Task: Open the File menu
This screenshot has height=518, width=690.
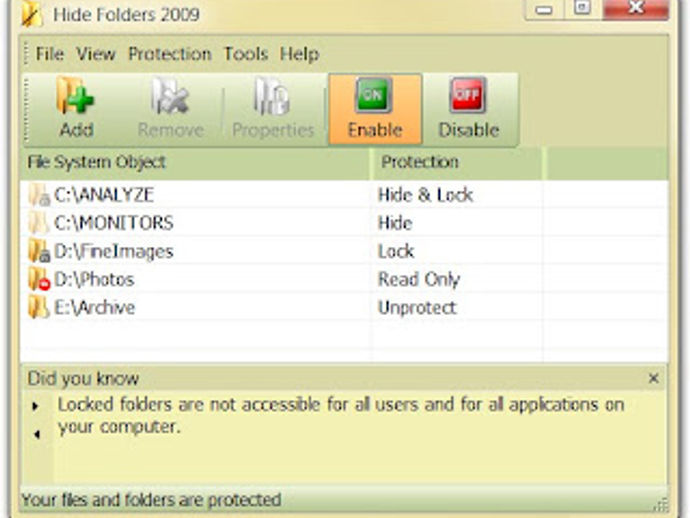Action: [50, 54]
